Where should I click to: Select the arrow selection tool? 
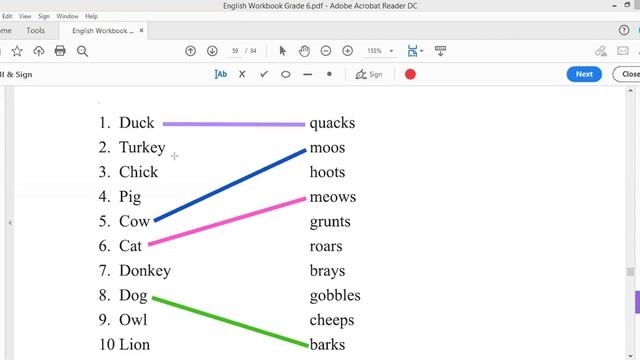[282, 51]
